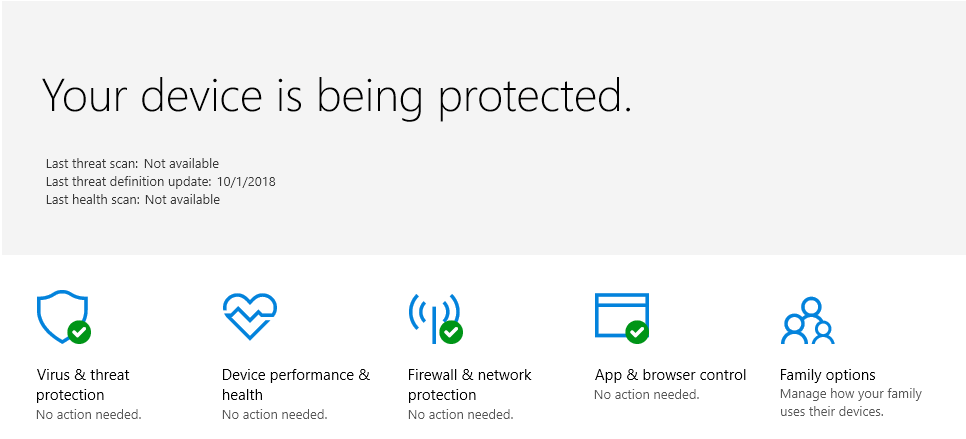Image resolution: width=966 pixels, height=439 pixels.
Task: Go to "Device performance & health" label
Action: pos(295,385)
